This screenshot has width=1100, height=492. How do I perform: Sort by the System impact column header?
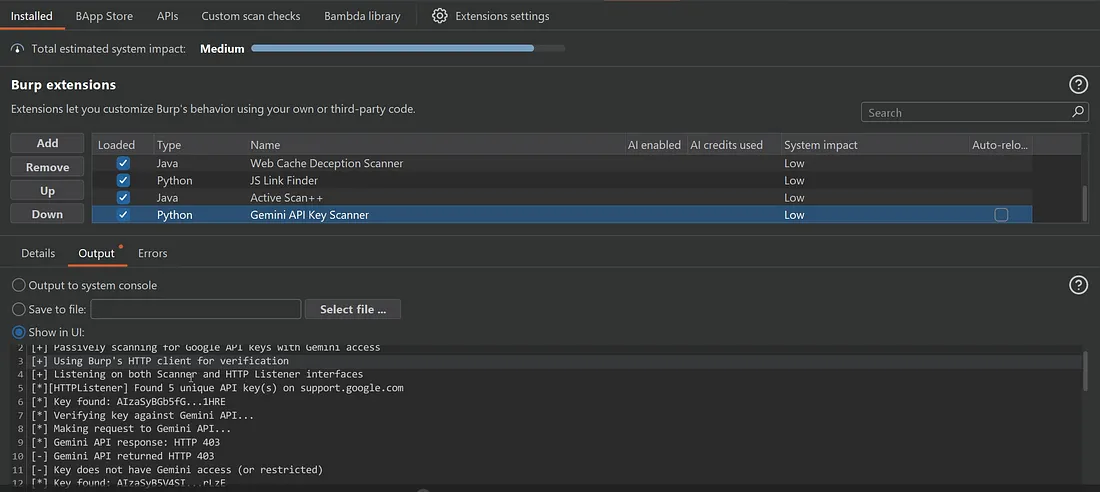(874, 145)
